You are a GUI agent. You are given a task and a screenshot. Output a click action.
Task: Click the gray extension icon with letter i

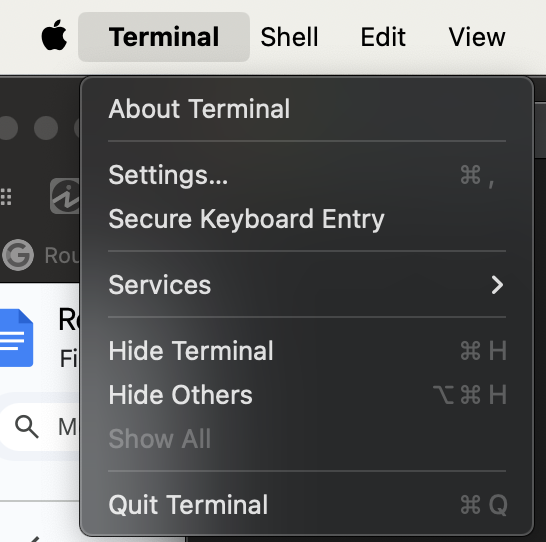tap(65, 196)
